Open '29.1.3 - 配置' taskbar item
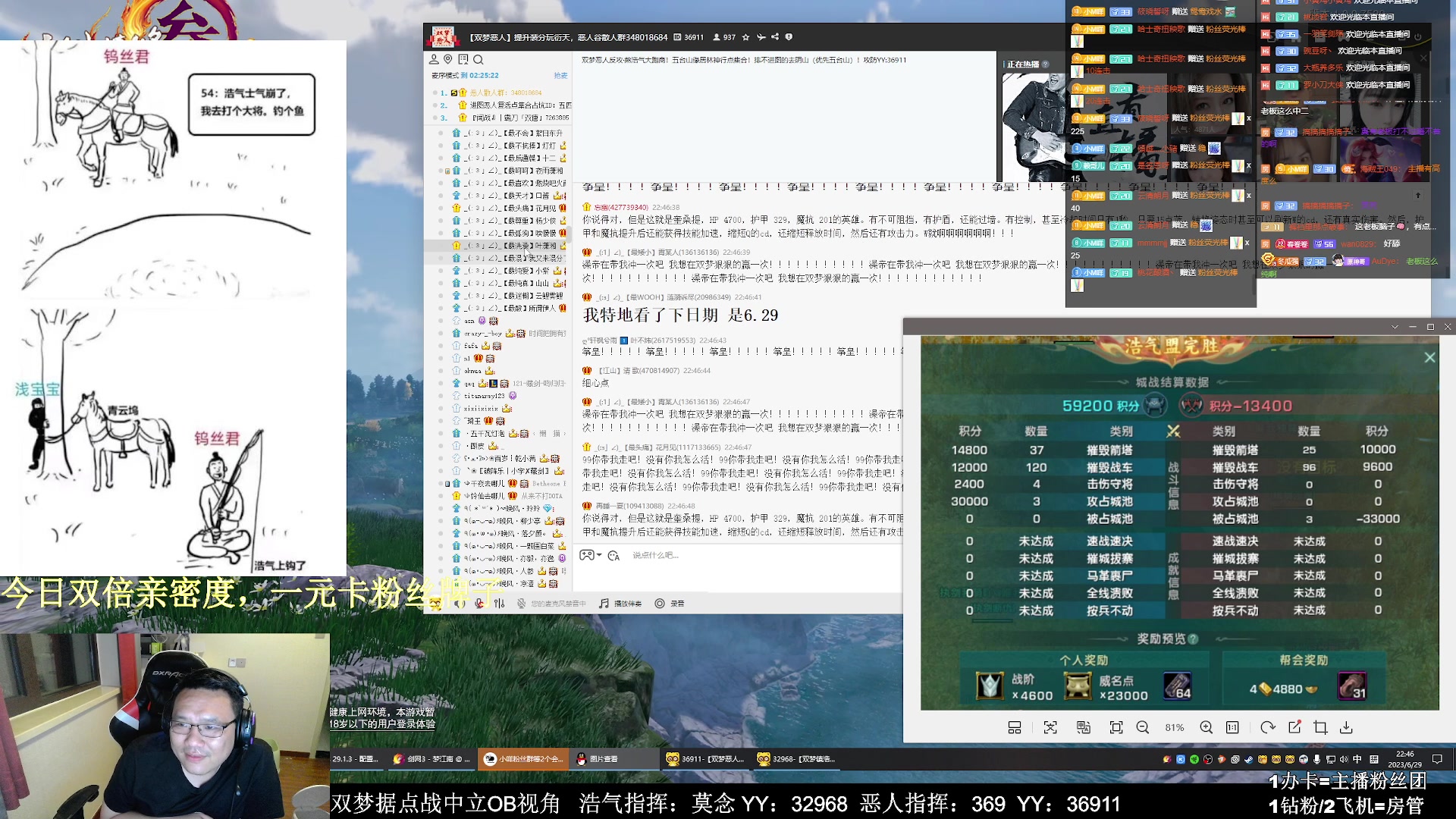Screen dimensions: 1456x819 click(356, 759)
